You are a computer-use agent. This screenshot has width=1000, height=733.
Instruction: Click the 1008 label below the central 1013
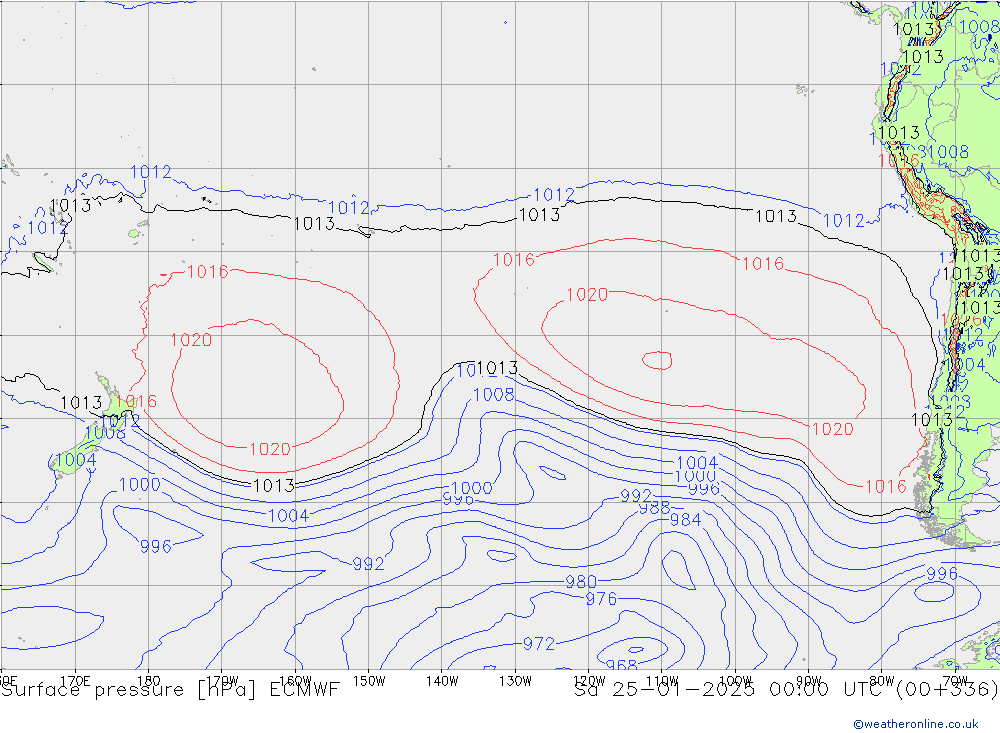pos(494,395)
